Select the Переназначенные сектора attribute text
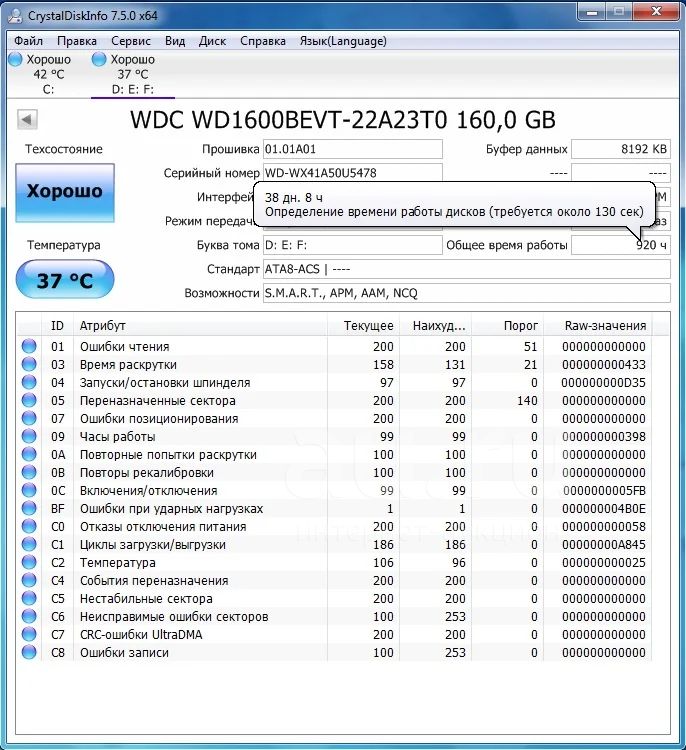 [x=157, y=401]
